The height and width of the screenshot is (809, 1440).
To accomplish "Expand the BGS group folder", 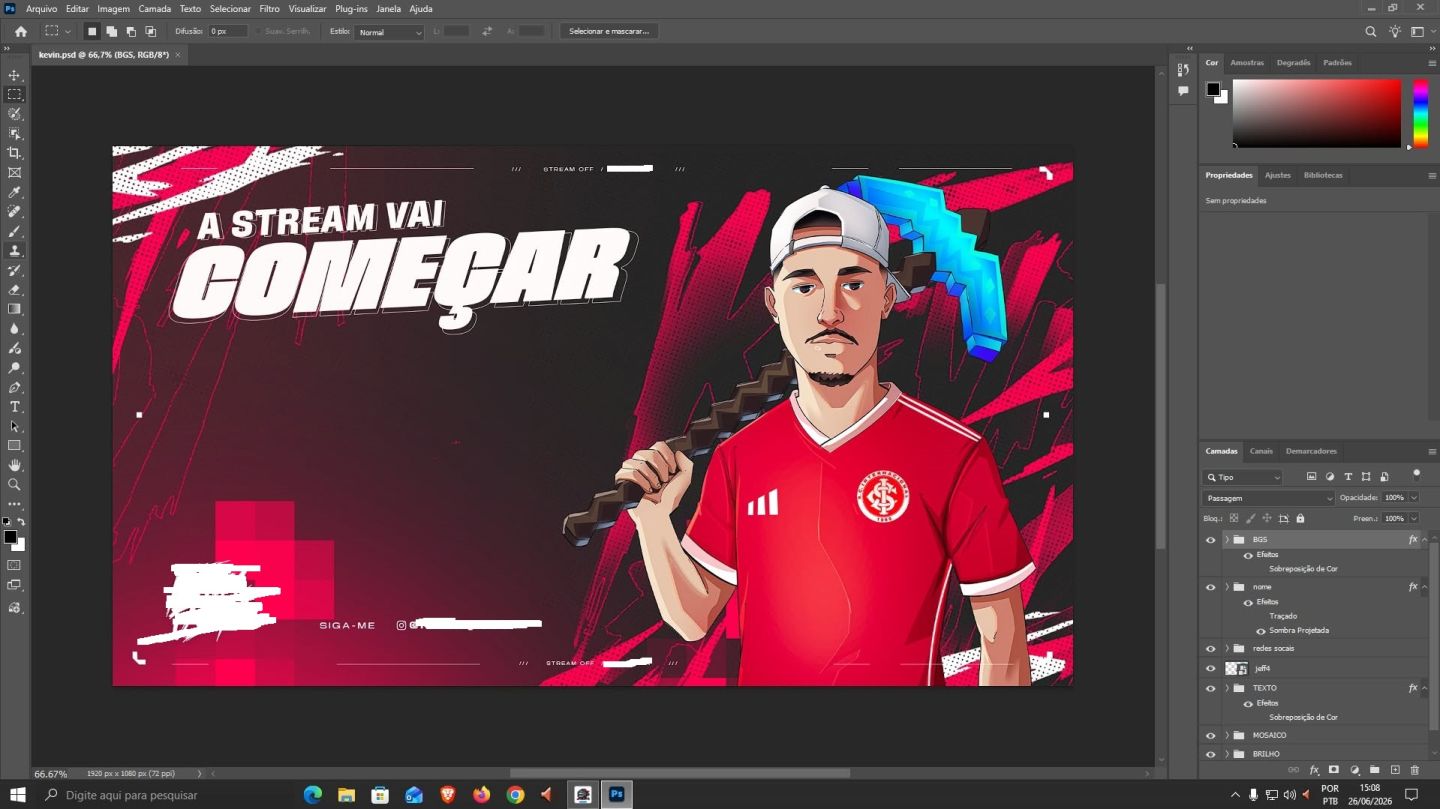I will [1227, 540].
